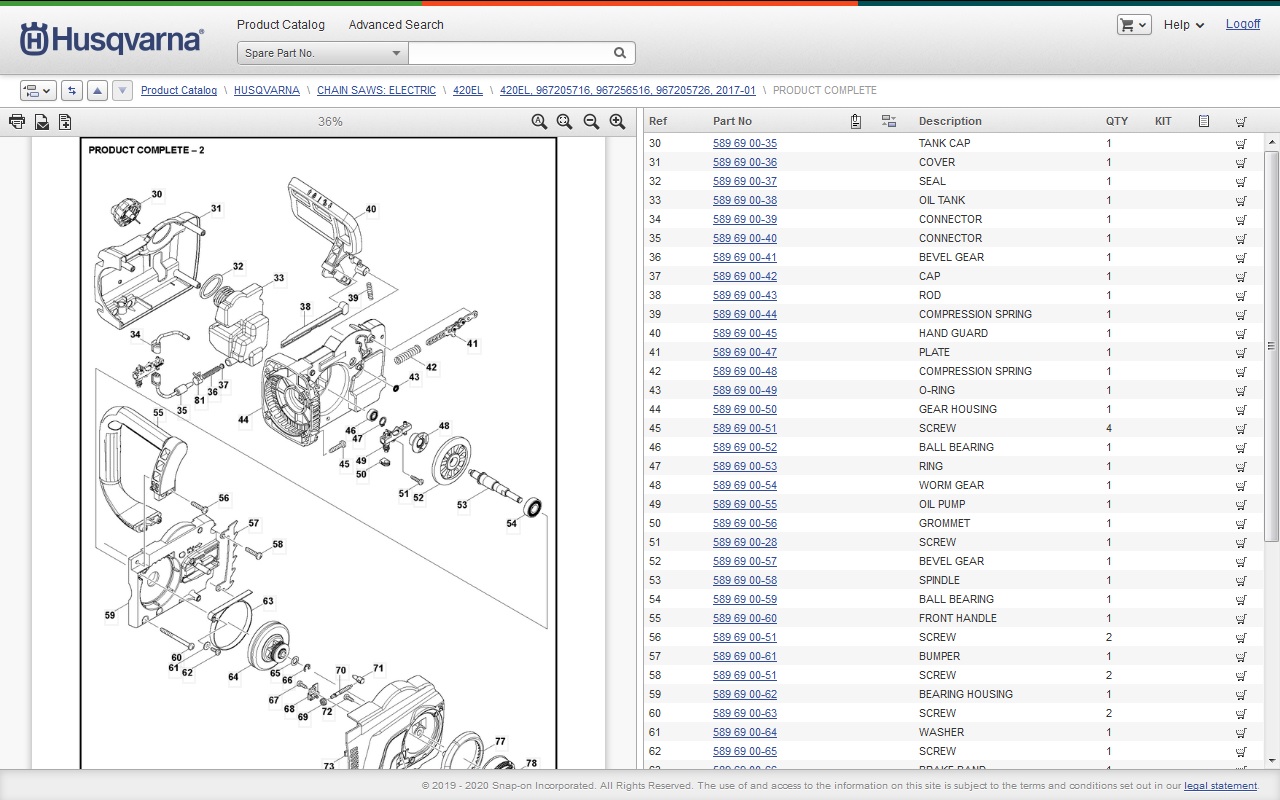Viewport: 1280px width, 800px height.
Task: Click the zoom out magnifier icon
Action: coord(591,122)
